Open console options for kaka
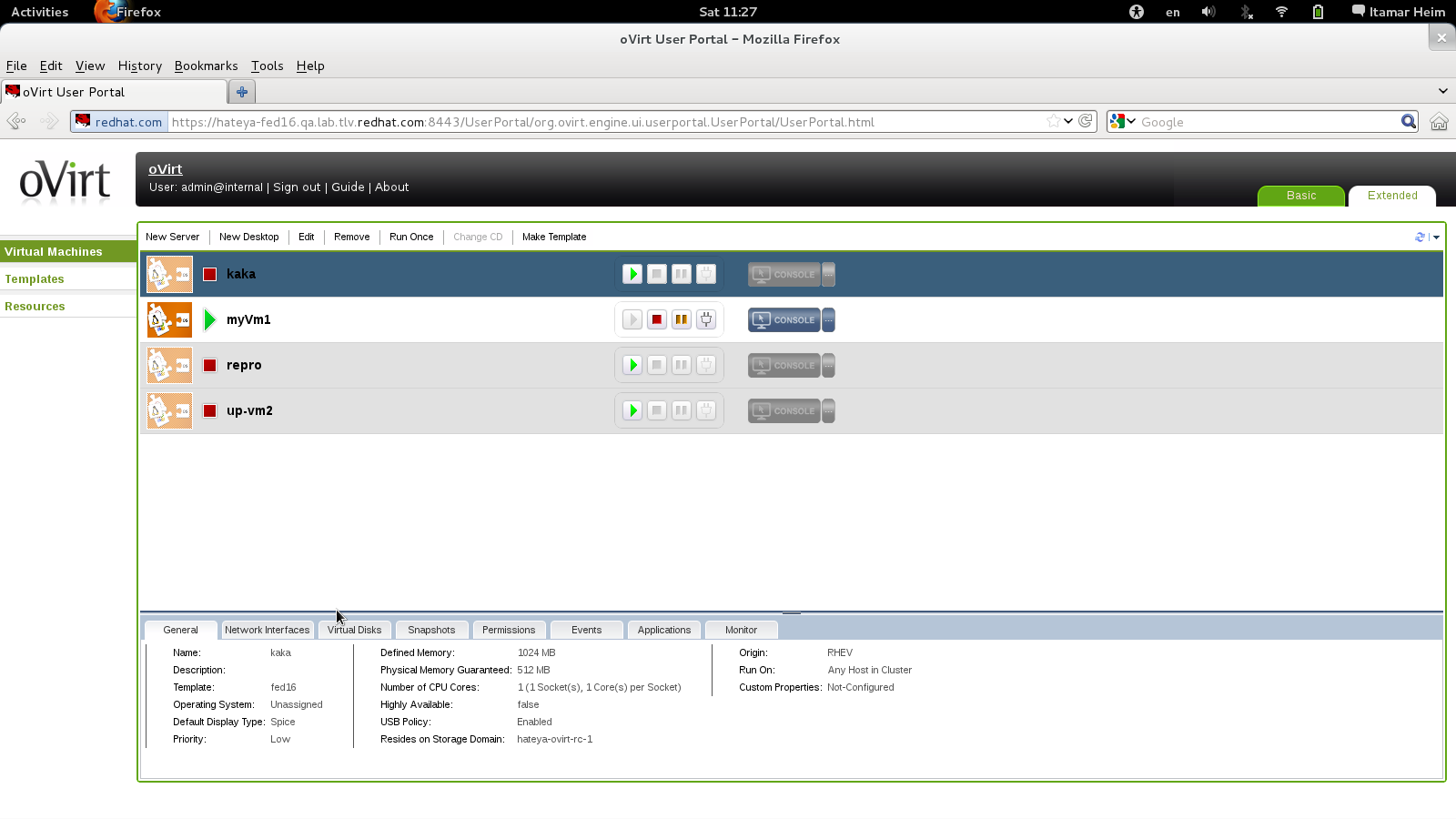 coord(829,274)
